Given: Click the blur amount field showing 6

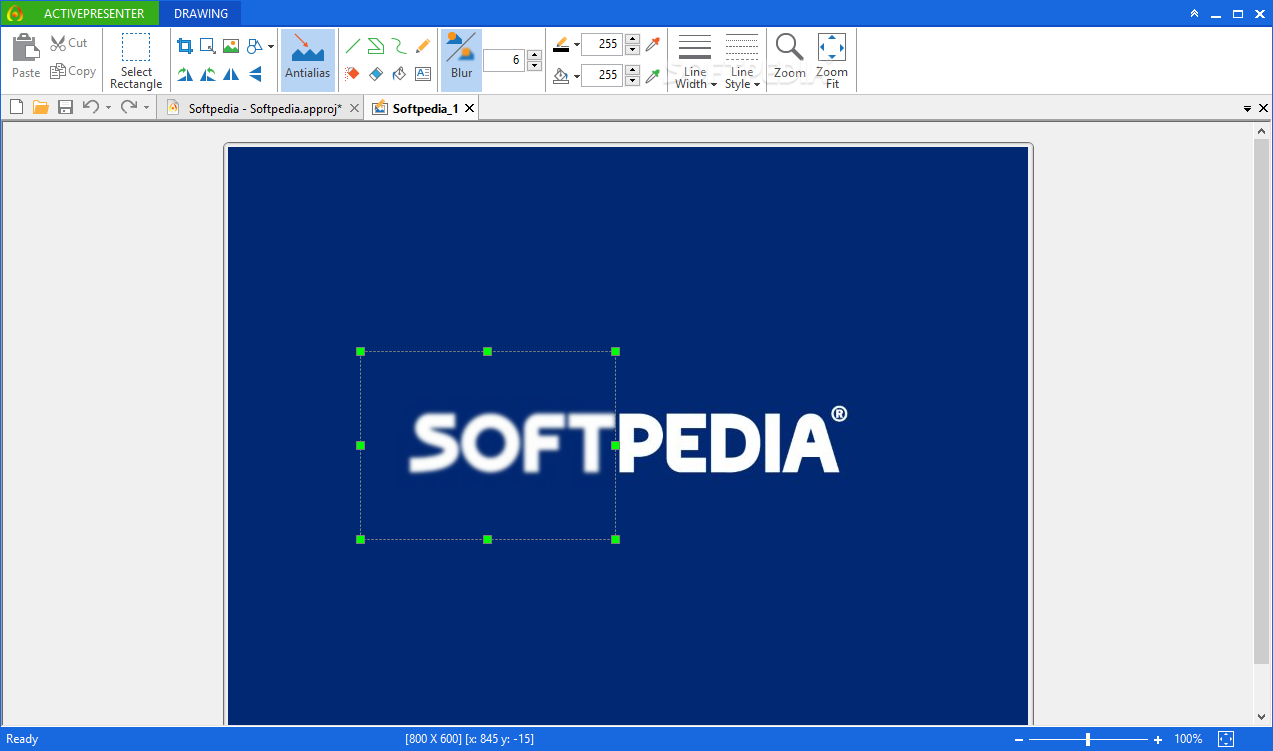Looking at the screenshot, I should pos(504,60).
